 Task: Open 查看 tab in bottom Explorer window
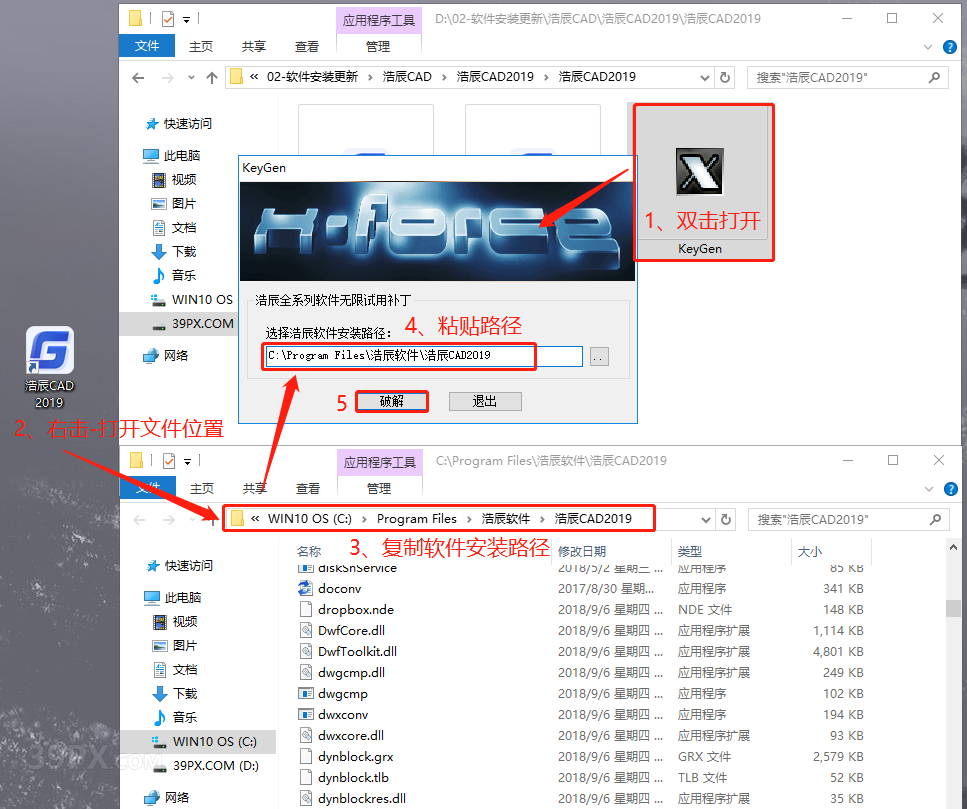[x=308, y=488]
